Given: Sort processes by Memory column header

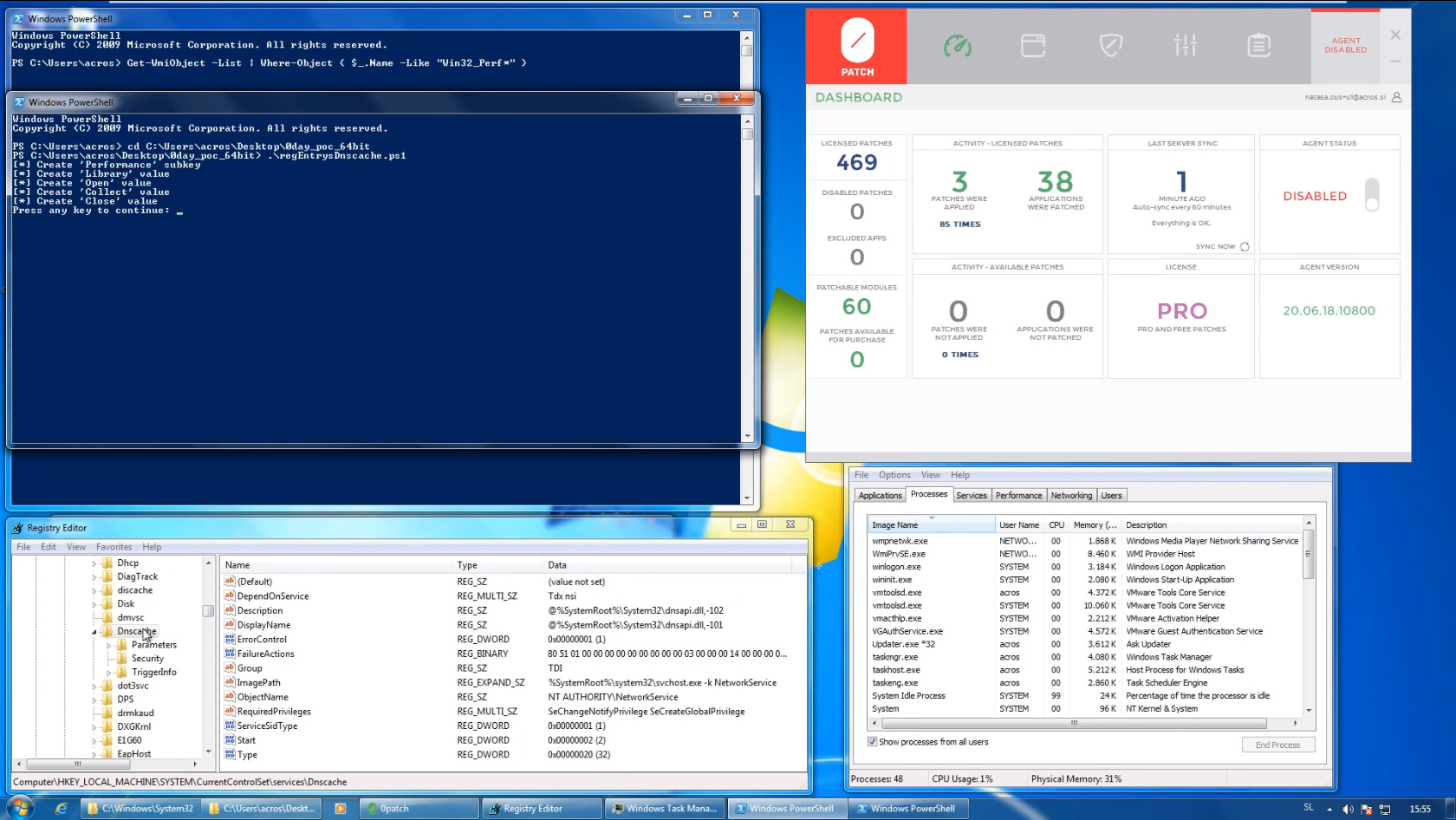Looking at the screenshot, I should coord(1095,525).
